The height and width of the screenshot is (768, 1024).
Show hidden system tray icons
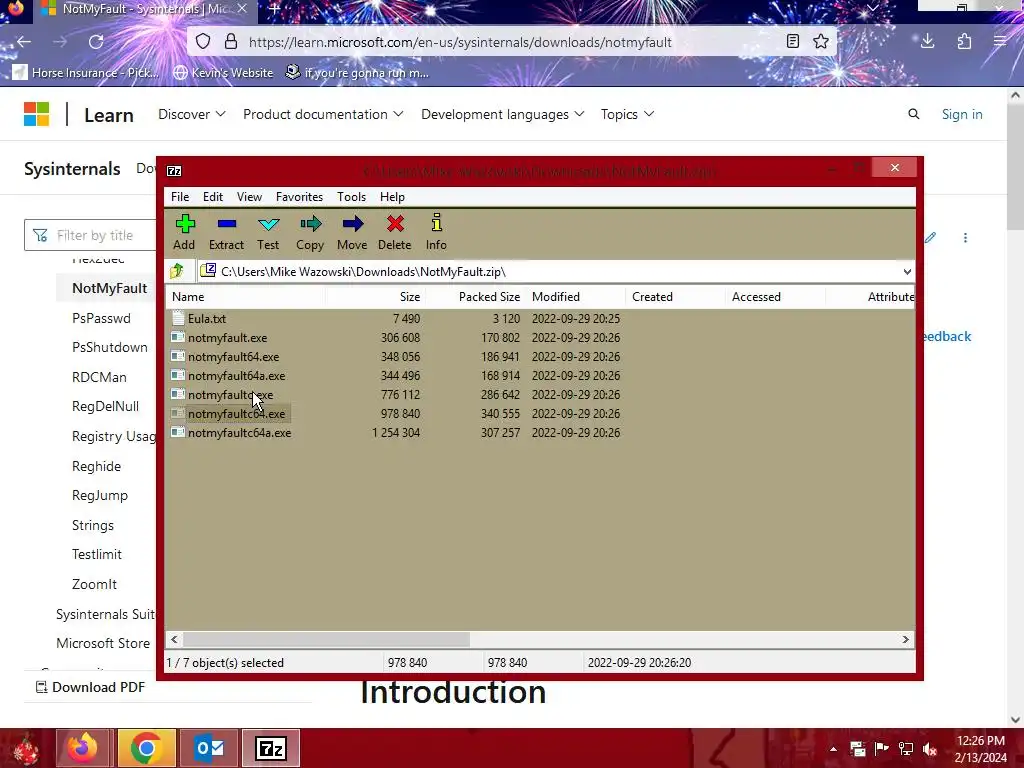click(833, 749)
